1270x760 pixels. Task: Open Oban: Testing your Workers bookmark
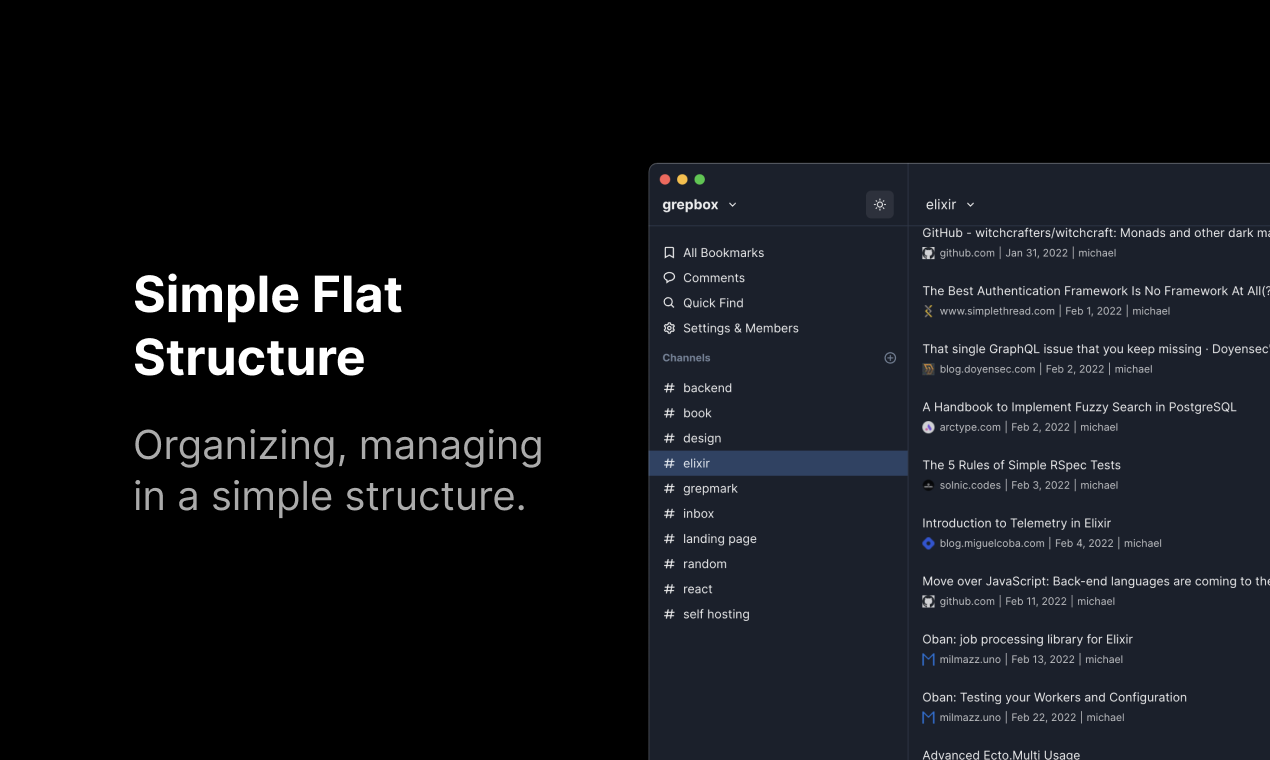pos(1054,697)
